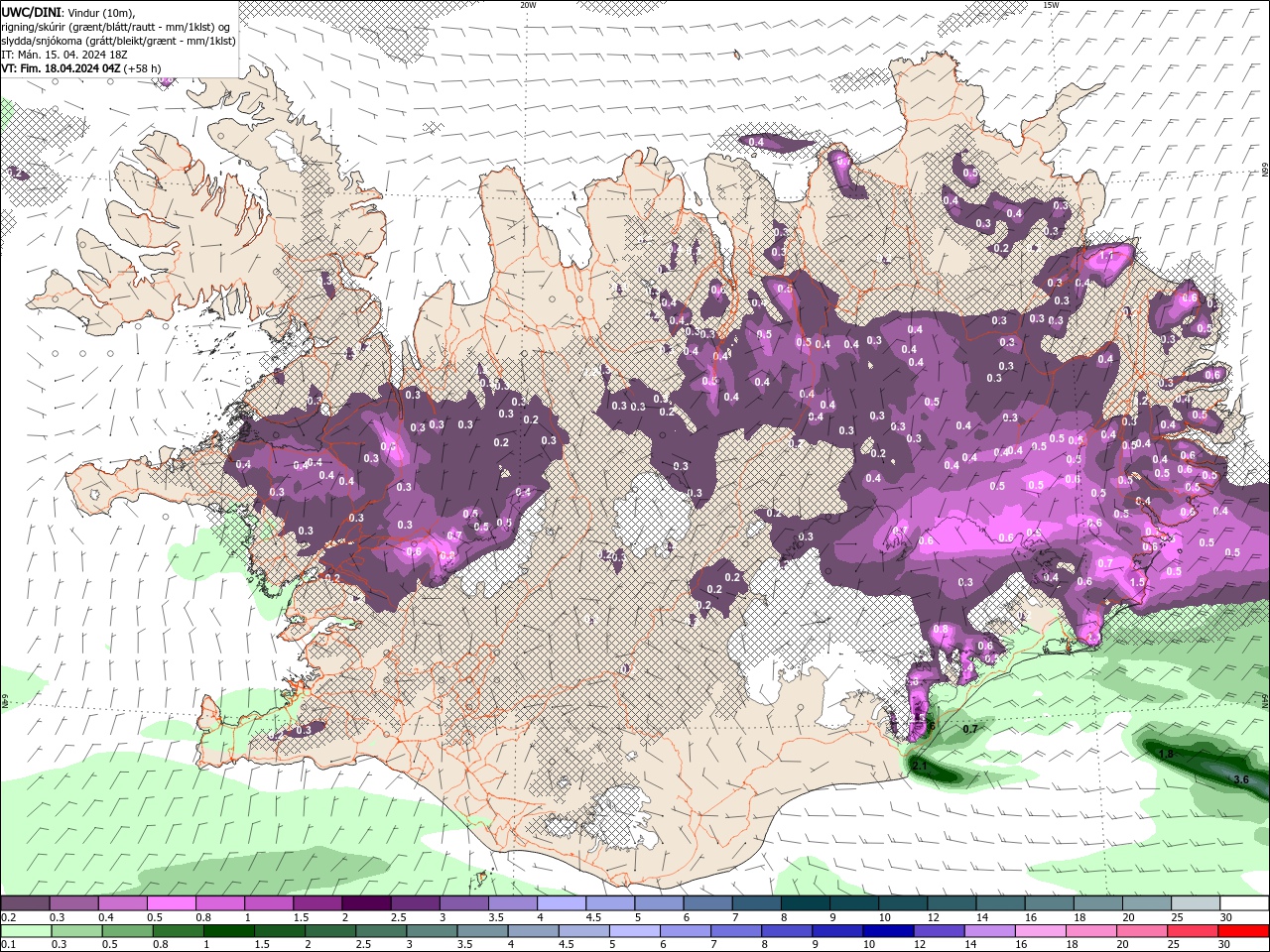Click the '3.6' rain value offshore southeast

click(1240, 779)
